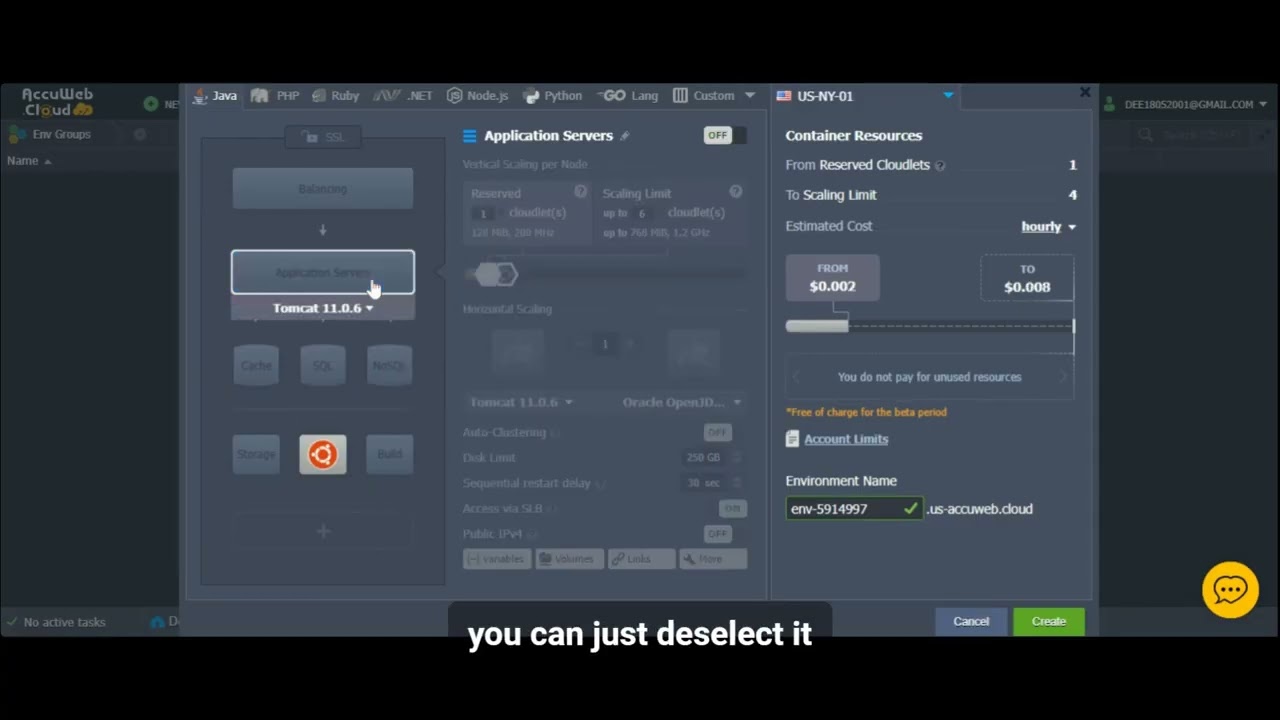The width and height of the screenshot is (1280, 720).
Task: Edit the Application Servers layer name pencil
Action: pyautogui.click(x=625, y=136)
